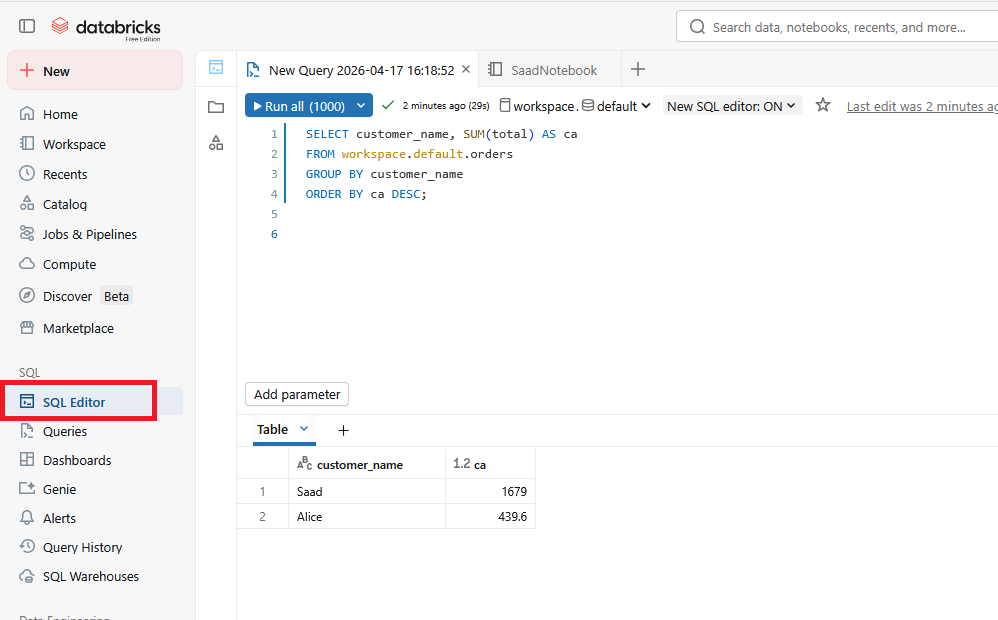Click the search data and notebooks field
The image size is (998, 620).
tap(838, 27)
